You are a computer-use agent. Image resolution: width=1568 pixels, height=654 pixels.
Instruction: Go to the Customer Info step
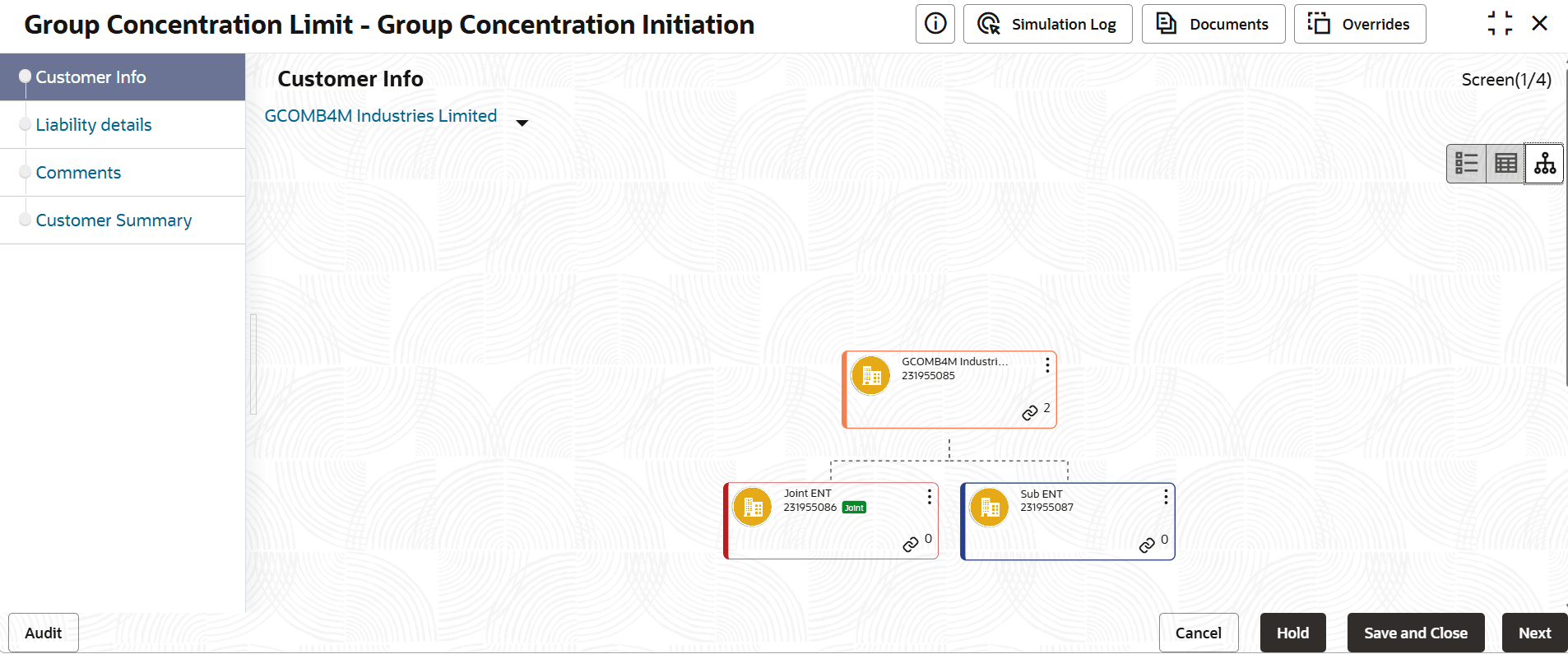click(x=123, y=77)
